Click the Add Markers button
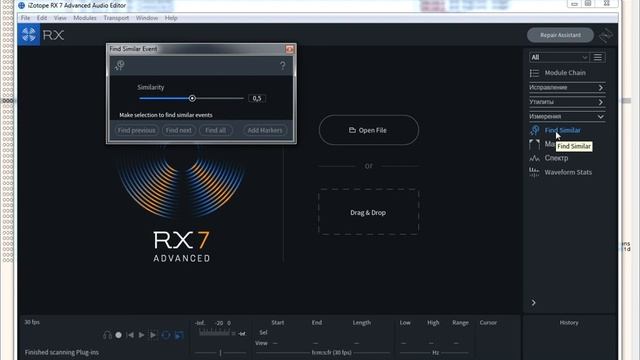 tap(265, 130)
